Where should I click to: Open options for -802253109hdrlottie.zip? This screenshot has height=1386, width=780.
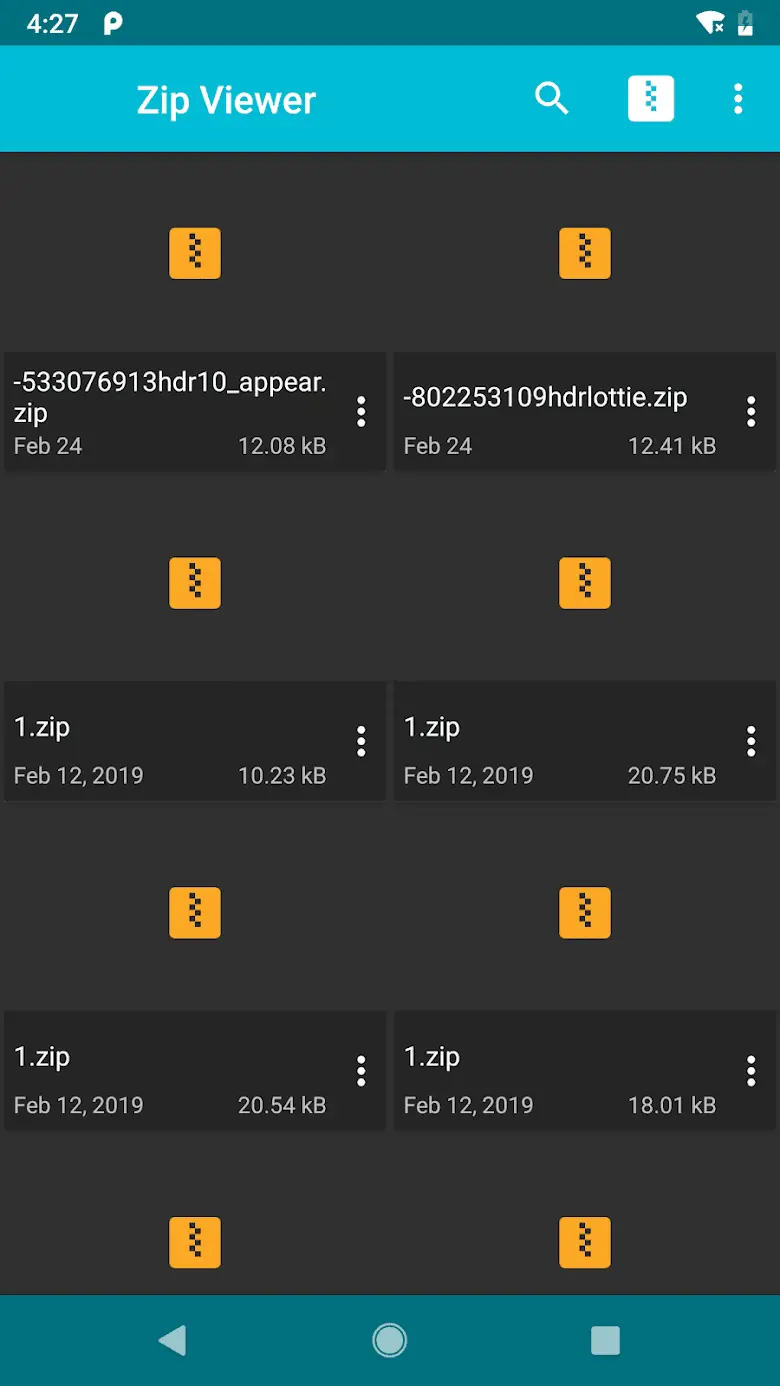tap(751, 411)
